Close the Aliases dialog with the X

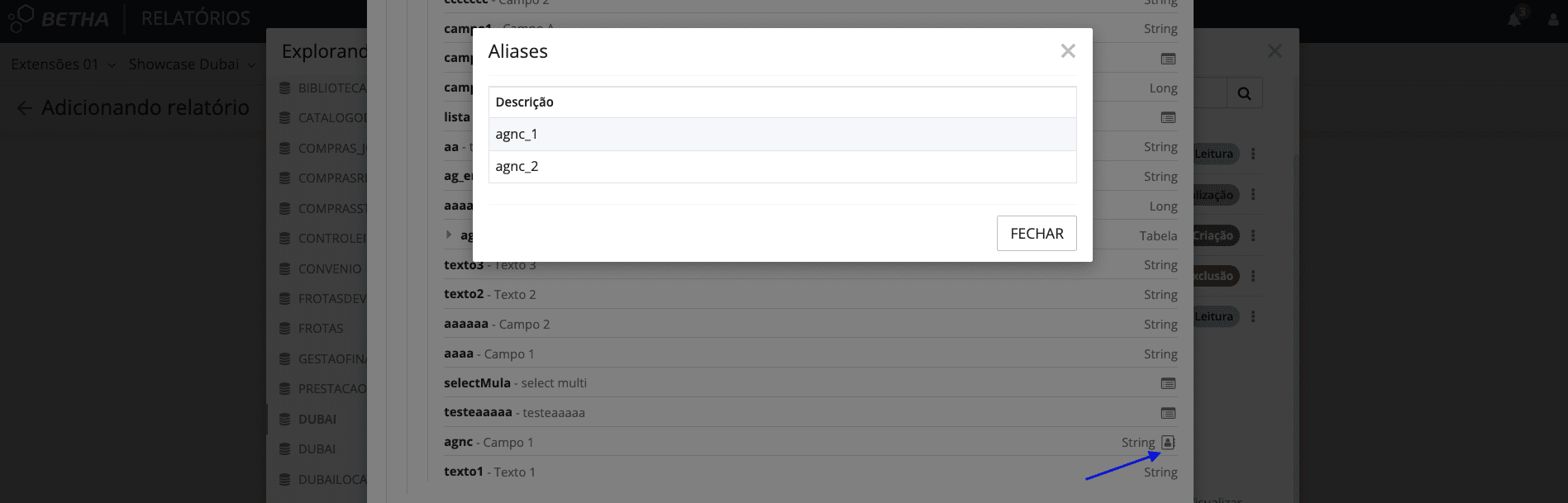pos(1068,51)
